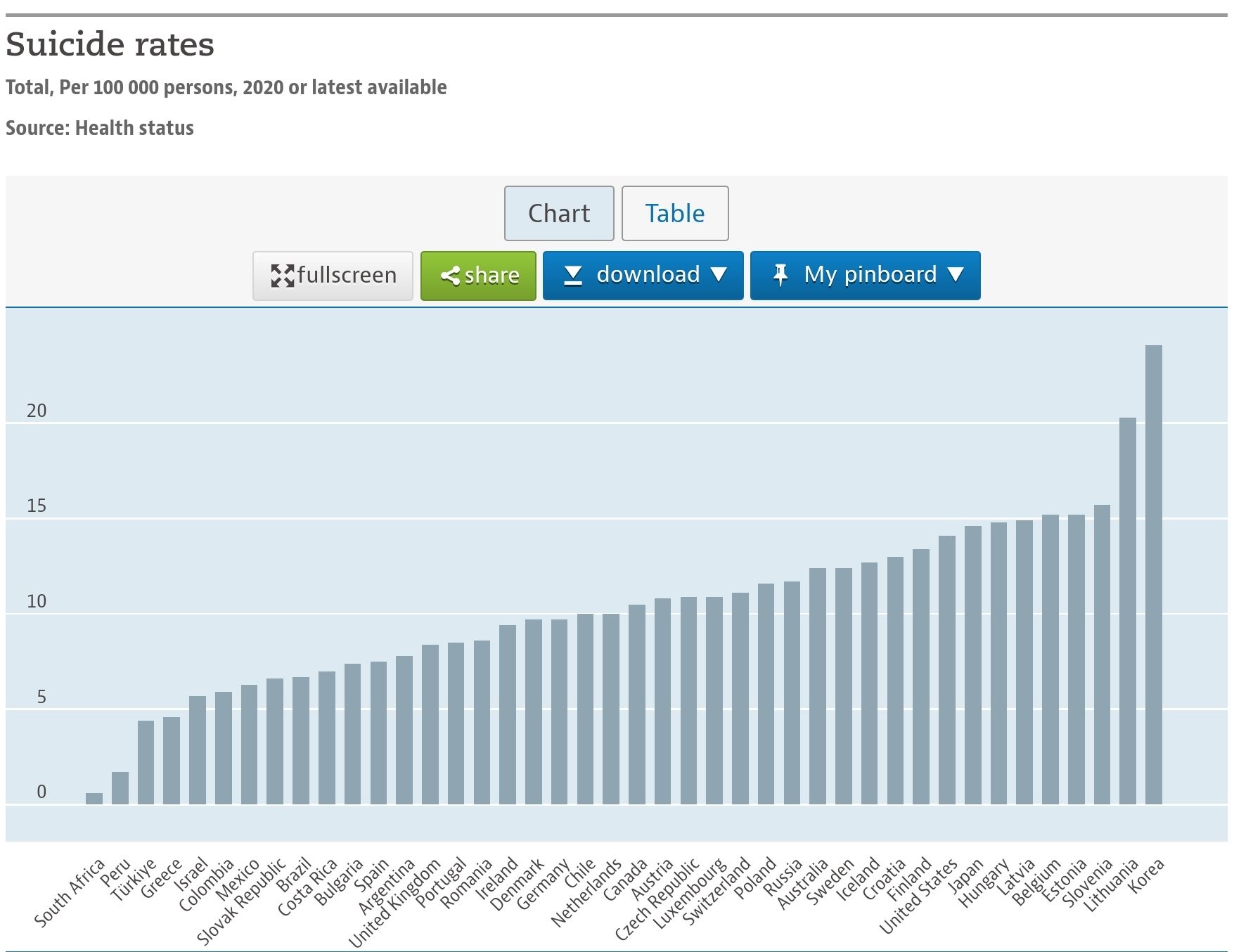The width and height of the screenshot is (1234, 952).
Task: Click the 'Belgium' axis label
Action: 1036,882
